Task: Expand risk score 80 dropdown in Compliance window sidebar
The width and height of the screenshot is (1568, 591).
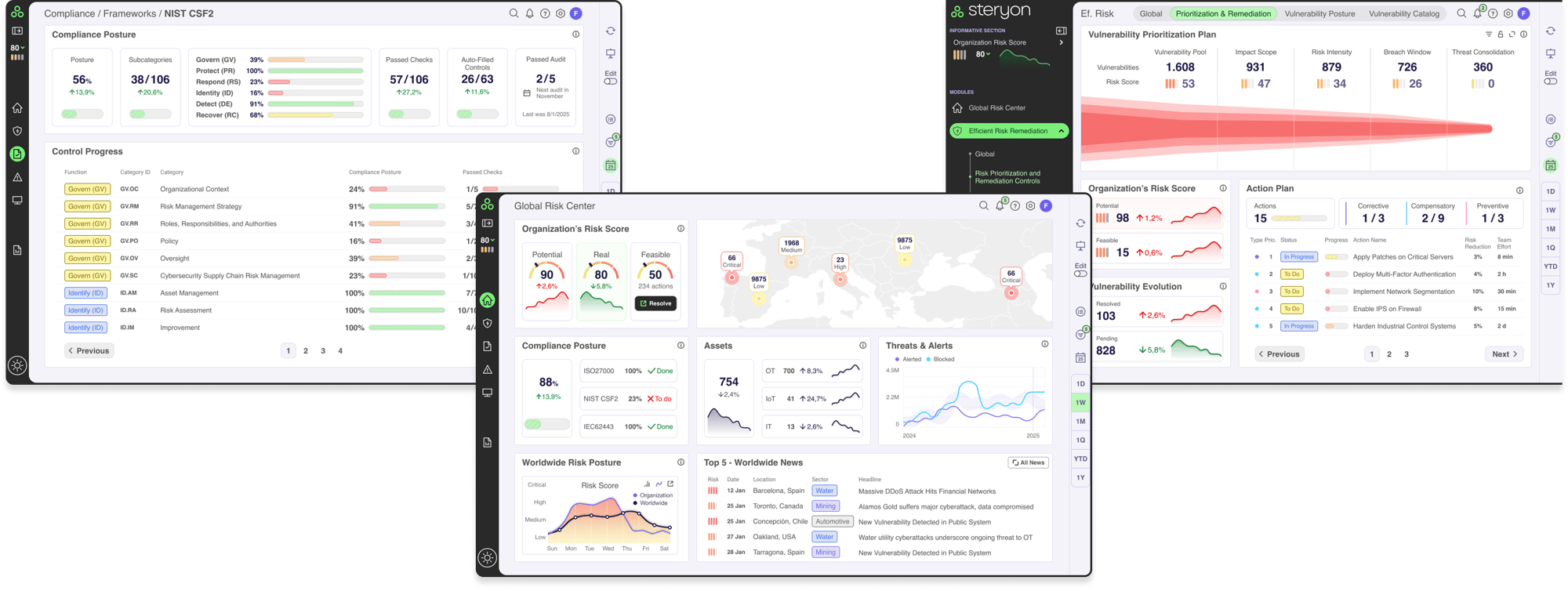Action: pyautogui.click(x=17, y=48)
